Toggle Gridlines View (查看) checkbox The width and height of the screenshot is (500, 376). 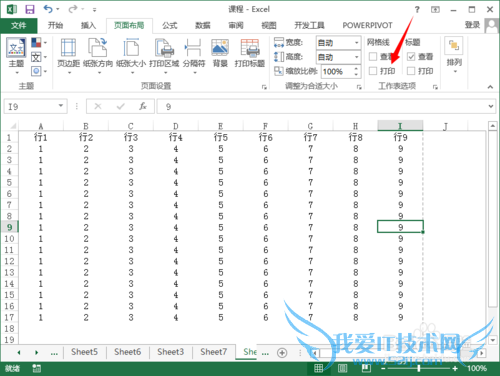click(x=373, y=57)
